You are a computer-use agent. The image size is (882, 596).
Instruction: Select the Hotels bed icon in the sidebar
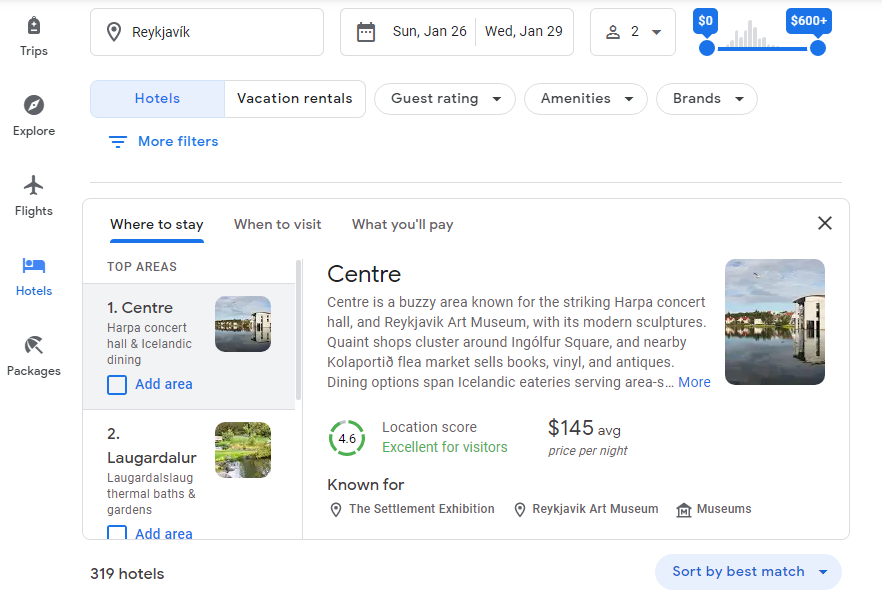pyautogui.click(x=34, y=265)
